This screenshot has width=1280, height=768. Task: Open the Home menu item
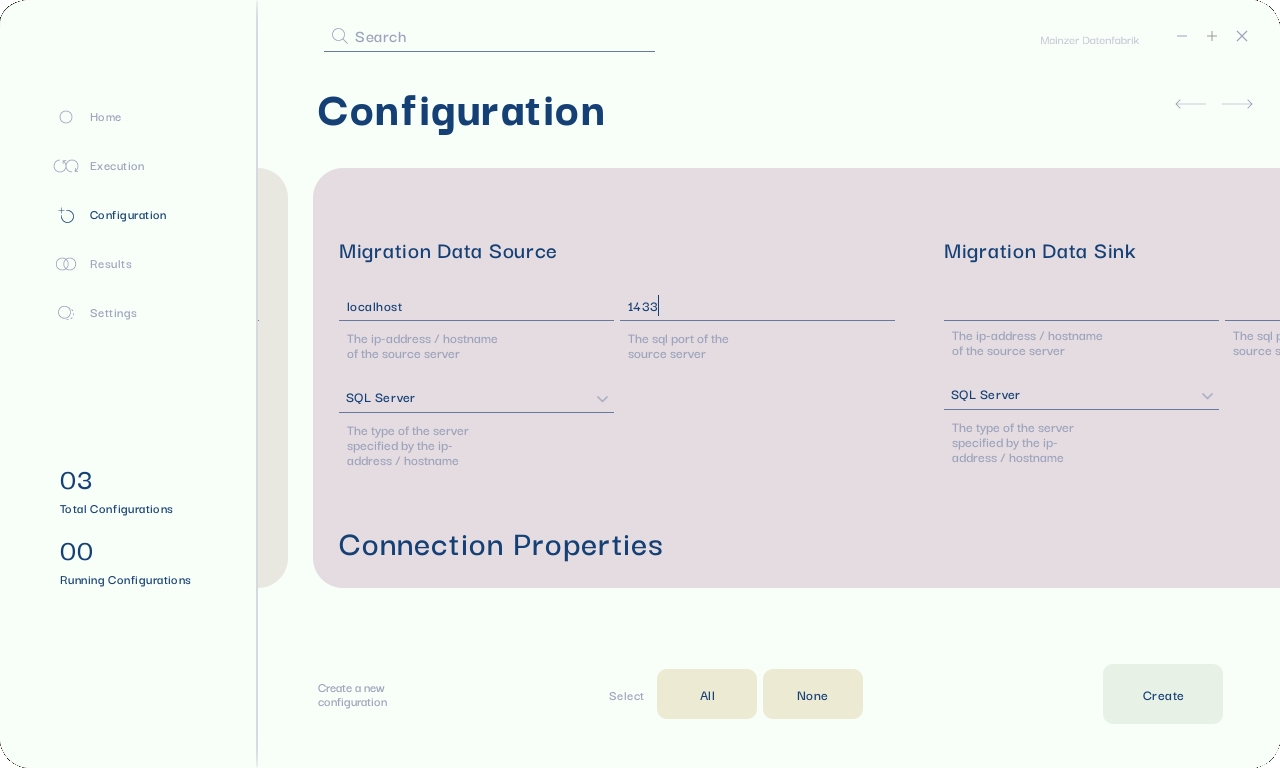[105, 117]
